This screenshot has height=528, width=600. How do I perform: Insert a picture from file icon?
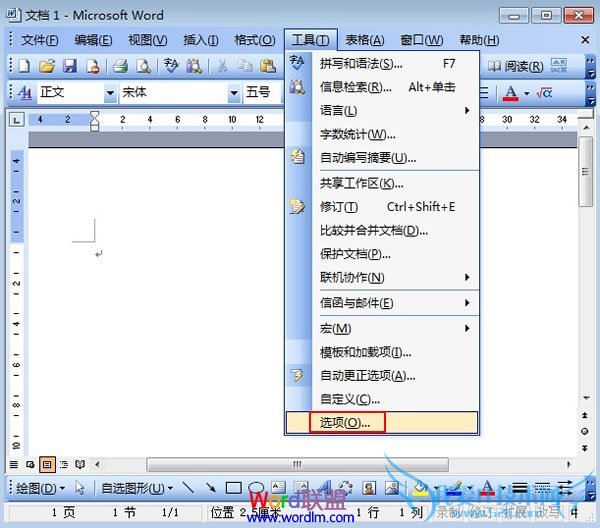(x=392, y=487)
